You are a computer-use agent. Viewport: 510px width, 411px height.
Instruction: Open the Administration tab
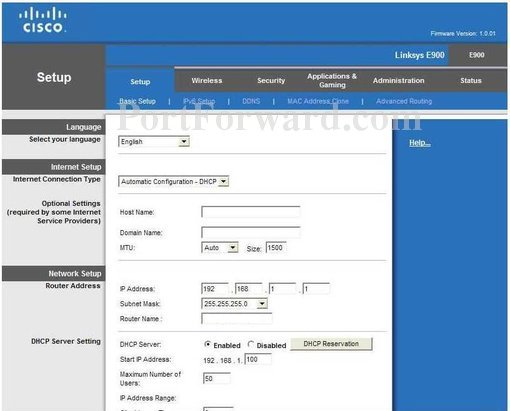tap(399, 80)
